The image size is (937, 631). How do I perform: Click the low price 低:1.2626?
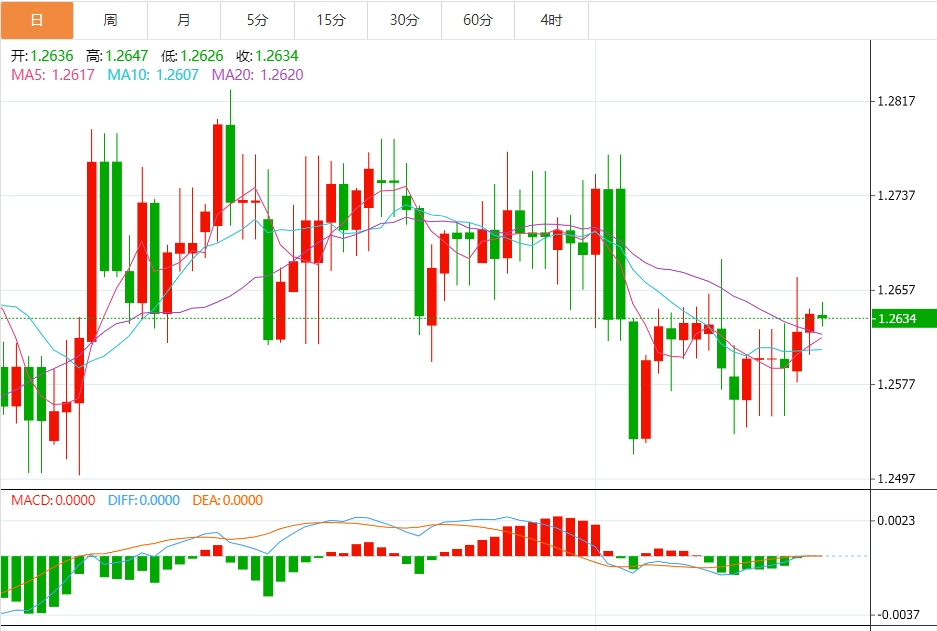pyautogui.click(x=192, y=56)
